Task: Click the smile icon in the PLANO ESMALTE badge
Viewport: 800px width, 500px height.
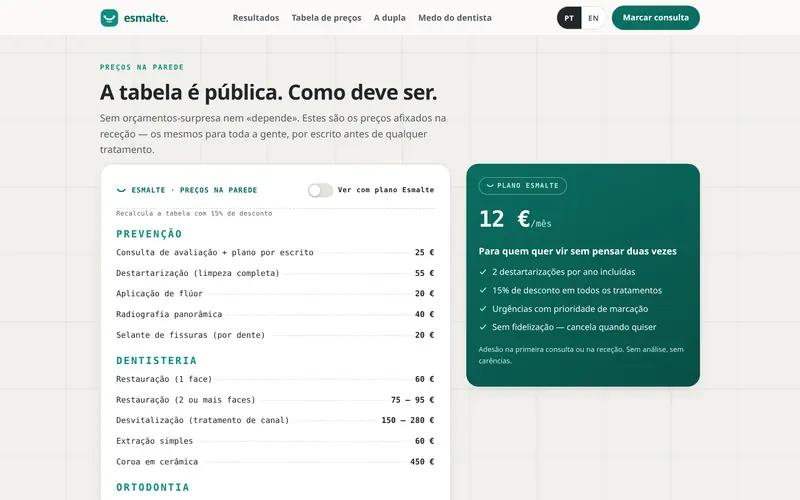Action: click(490, 186)
